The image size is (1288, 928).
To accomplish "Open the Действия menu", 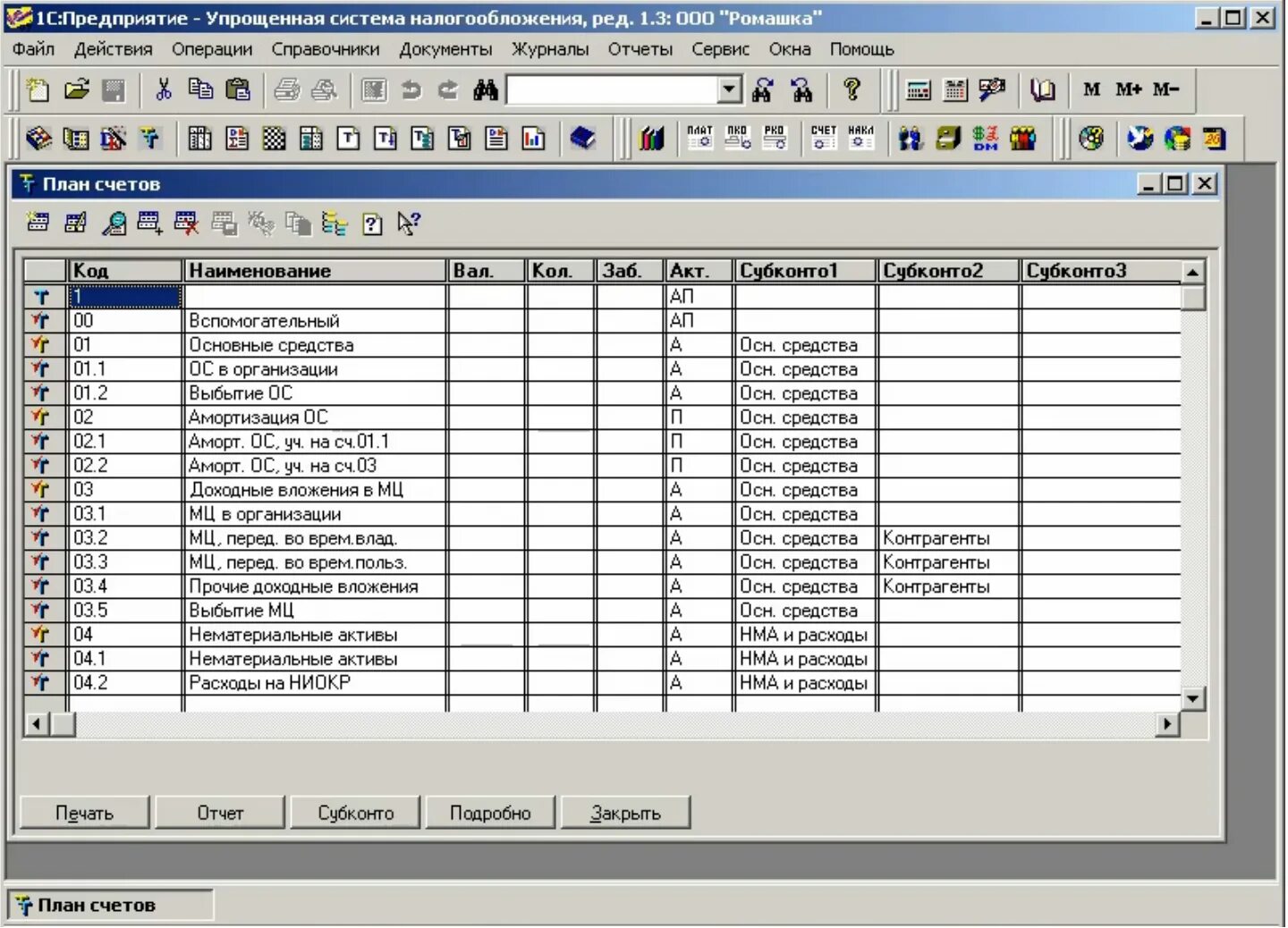I will [114, 49].
